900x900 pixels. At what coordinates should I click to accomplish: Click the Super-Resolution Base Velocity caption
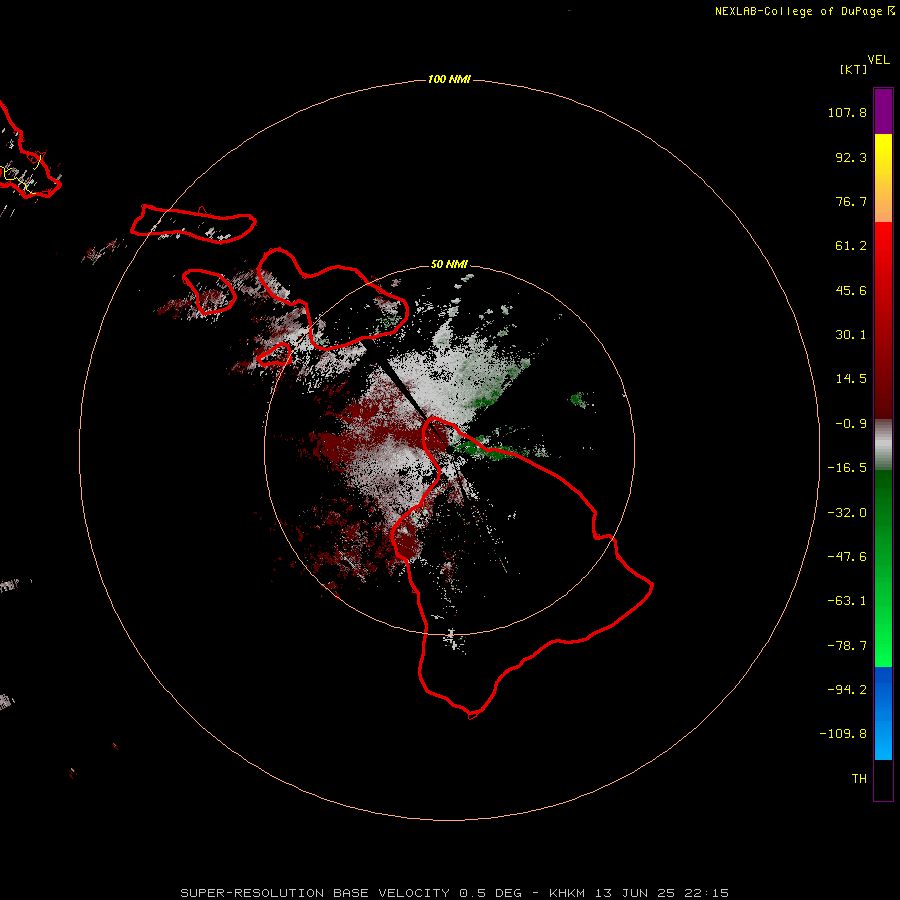click(x=455, y=893)
